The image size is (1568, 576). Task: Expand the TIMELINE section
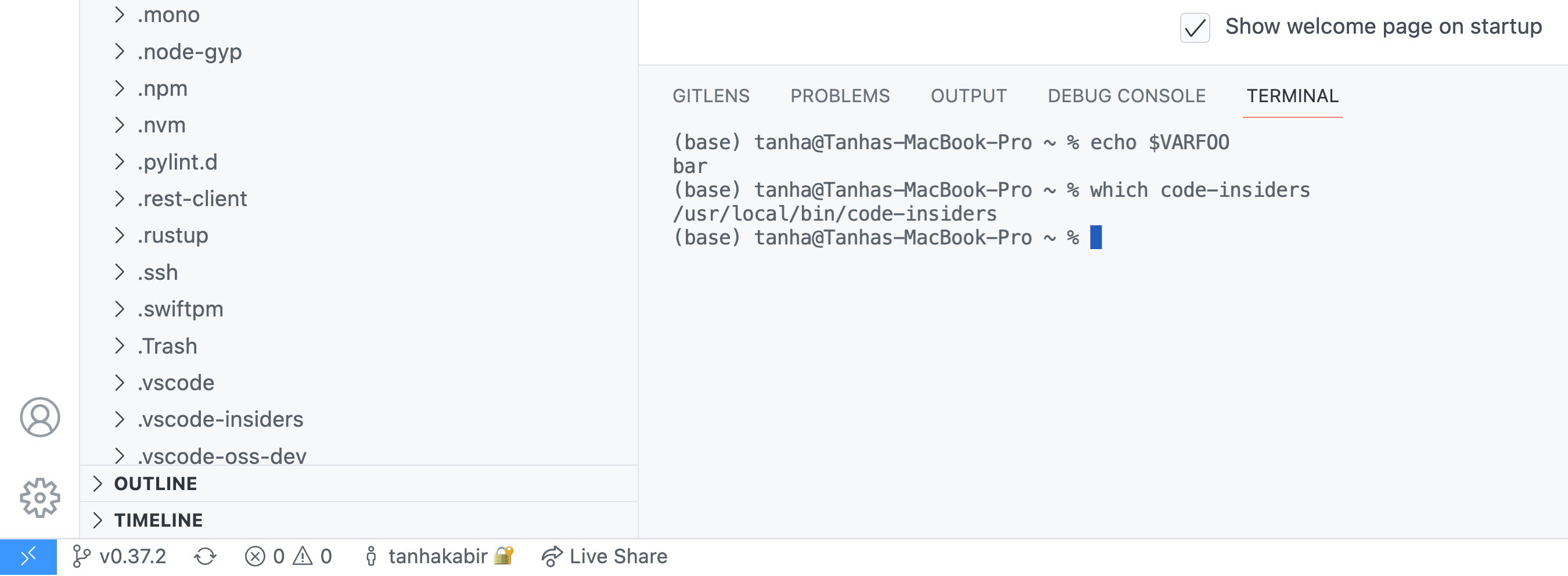pos(159,520)
